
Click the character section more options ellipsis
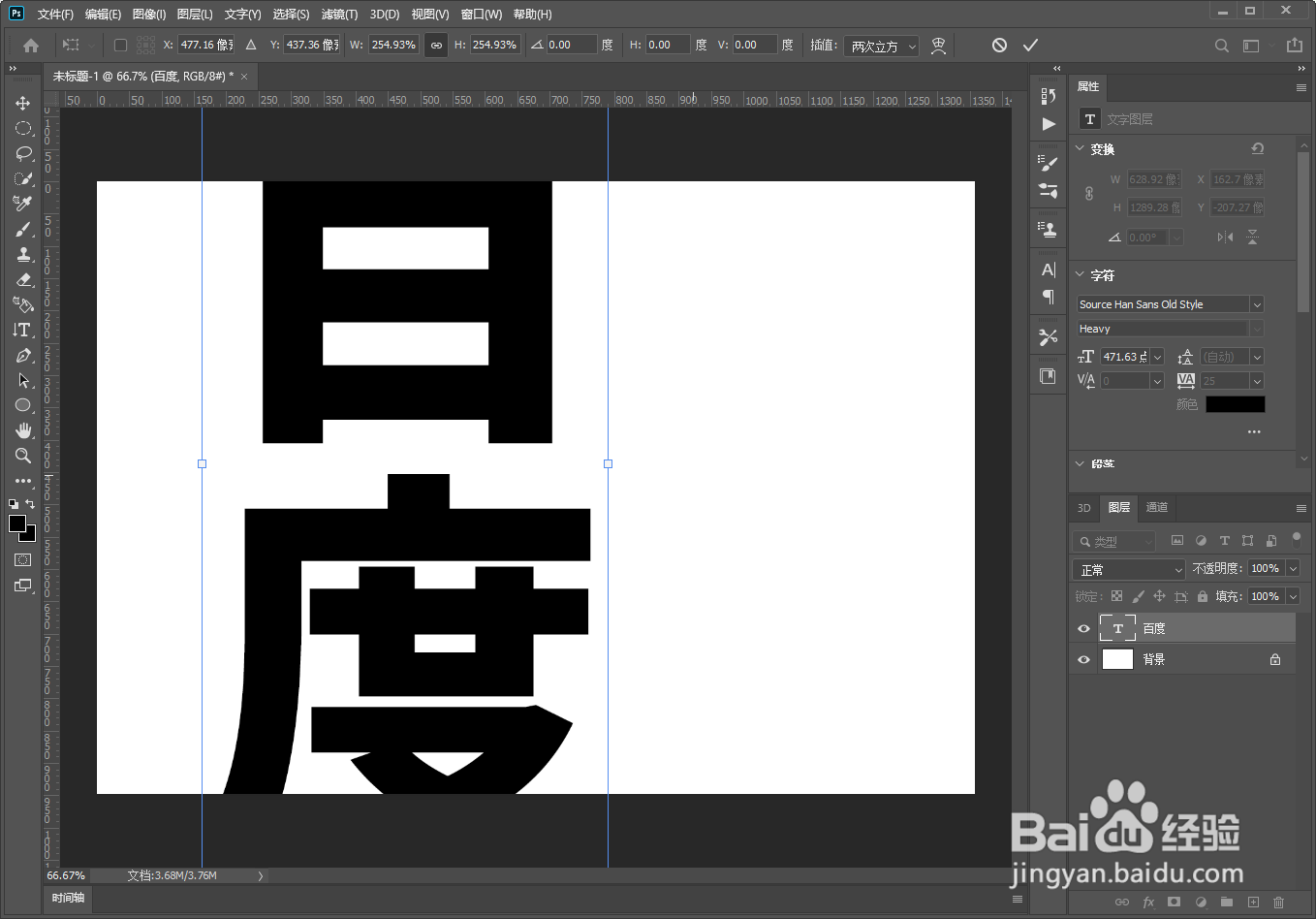tap(1254, 432)
